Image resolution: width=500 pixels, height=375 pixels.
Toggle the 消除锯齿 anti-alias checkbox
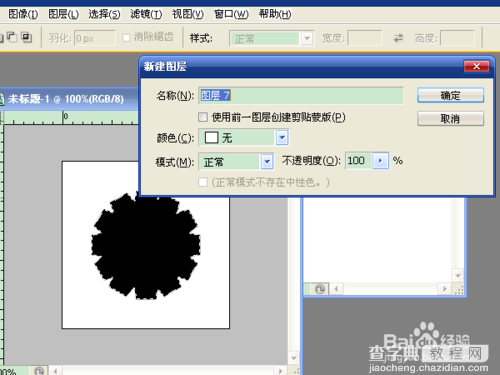click(x=126, y=38)
